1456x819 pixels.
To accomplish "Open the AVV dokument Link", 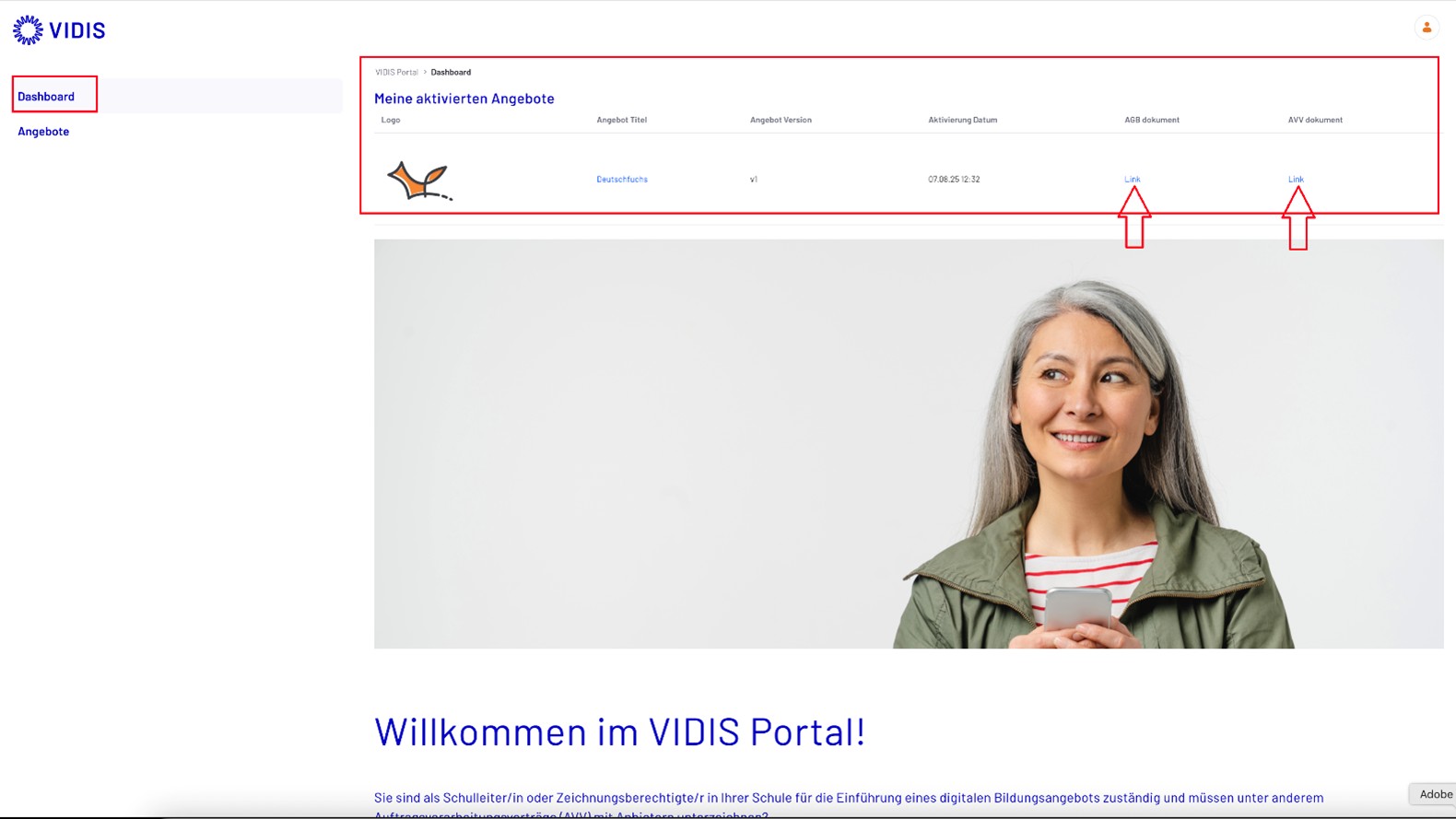I will pyautogui.click(x=1296, y=179).
